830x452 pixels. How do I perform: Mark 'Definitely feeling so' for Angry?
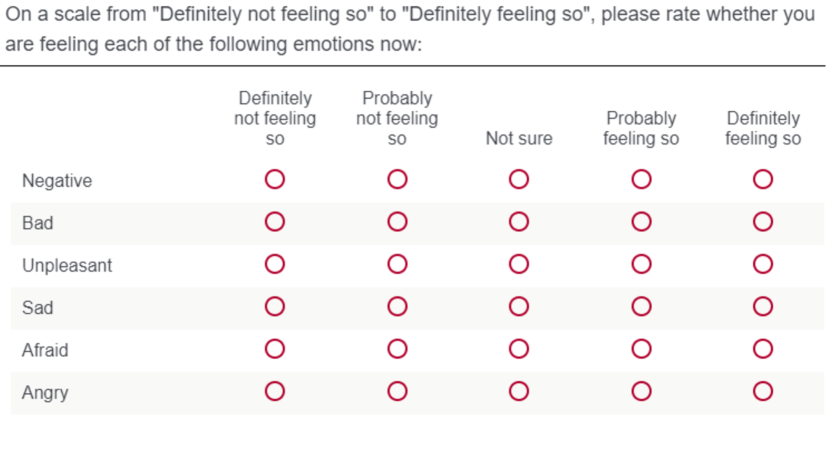pos(763,392)
